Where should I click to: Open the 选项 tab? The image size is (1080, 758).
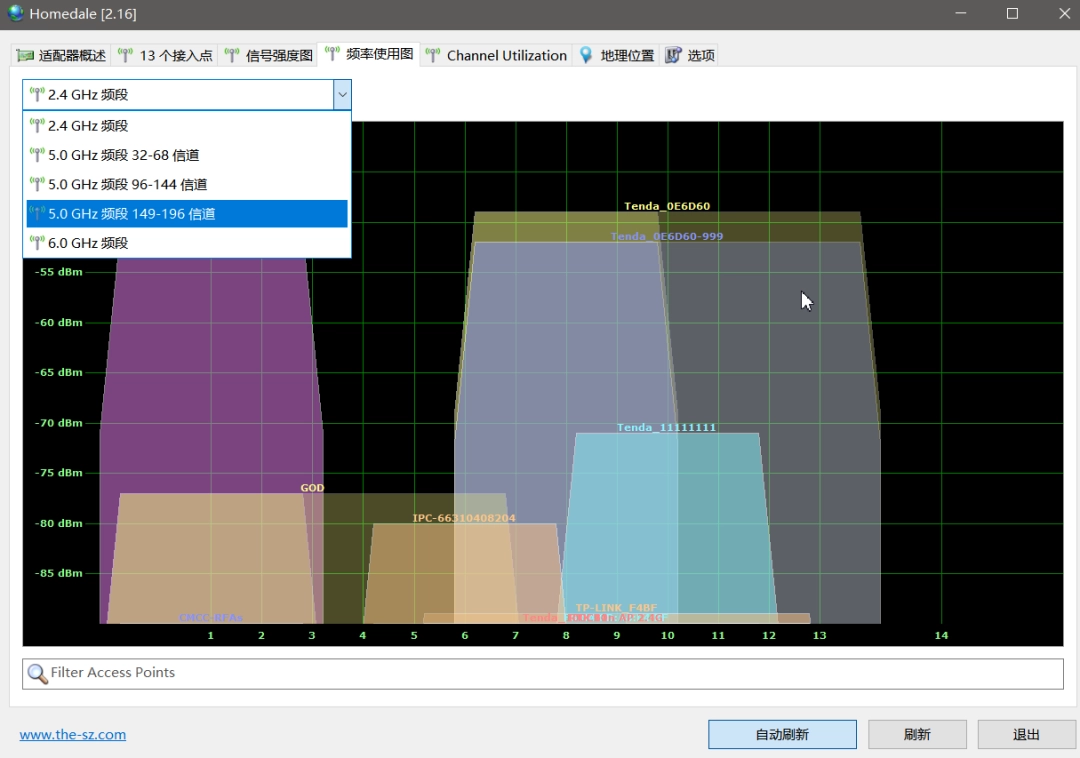690,55
